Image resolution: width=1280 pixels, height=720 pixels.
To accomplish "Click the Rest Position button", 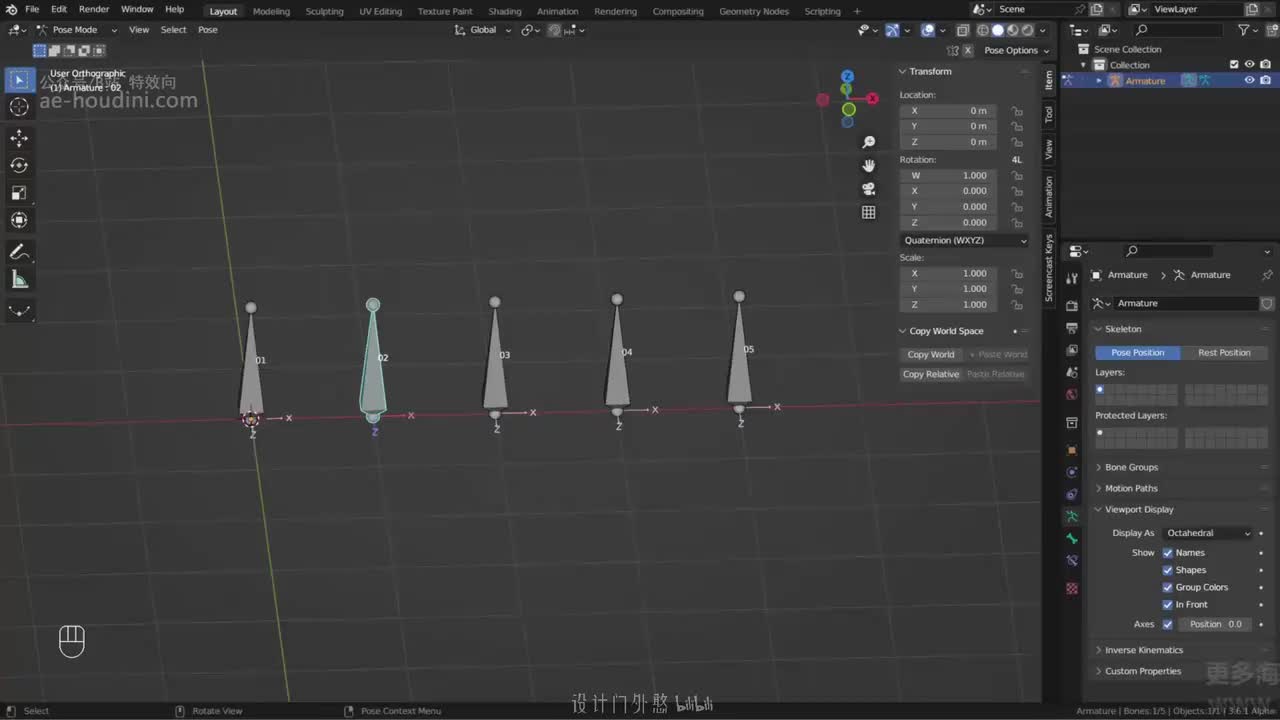I will tap(1224, 353).
